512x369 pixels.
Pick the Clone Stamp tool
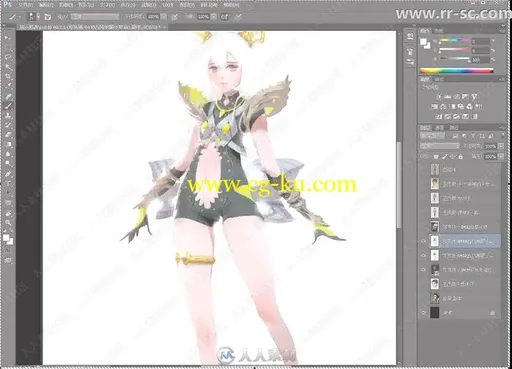click(x=8, y=116)
